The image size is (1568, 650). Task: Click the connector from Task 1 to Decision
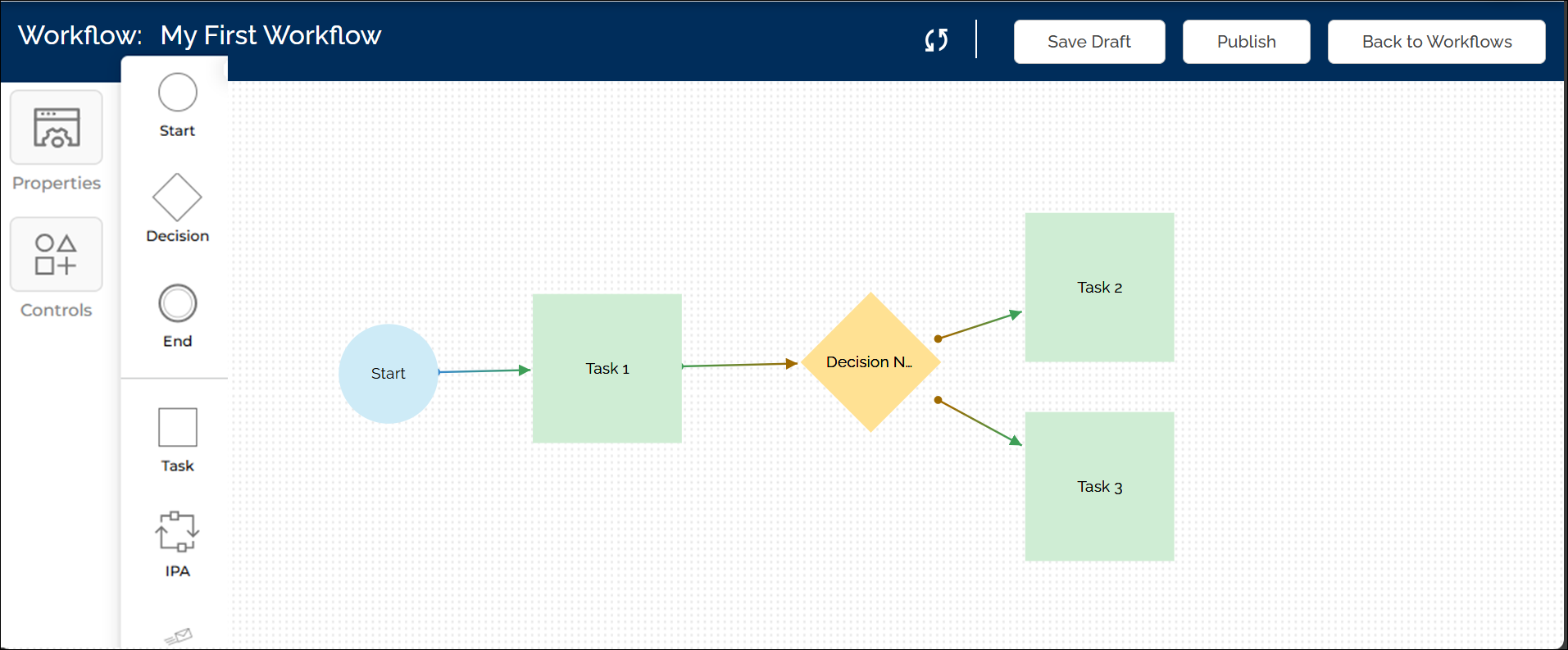(x=738, y=365)
